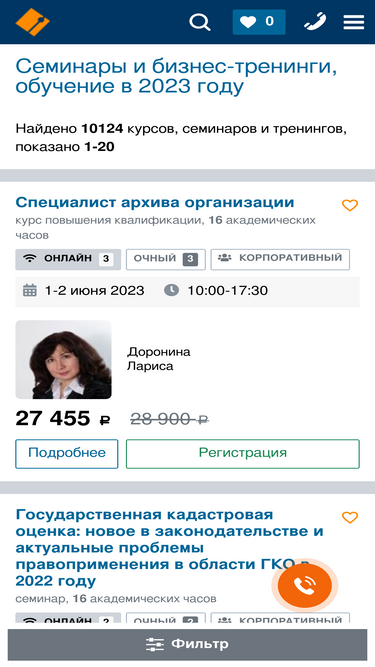Viewport: 375px width, 667px height.
Task: Click Доронина Лариса photo thumbnail
Action: (x=63, y=359)
